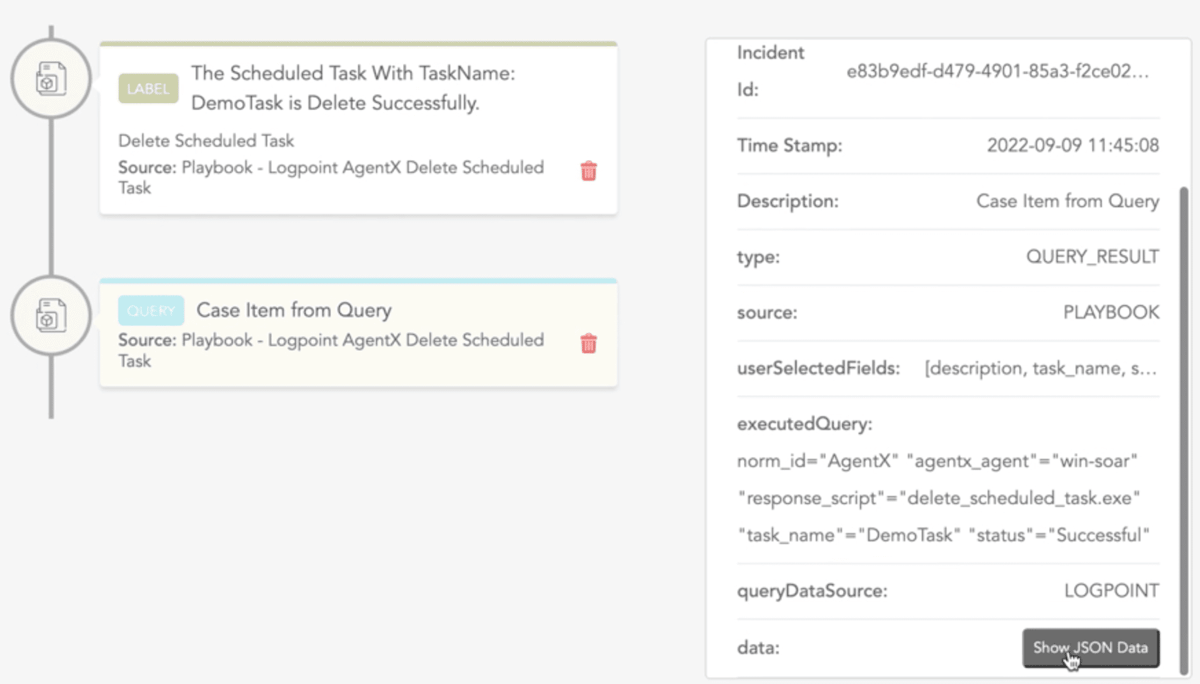Image resolution: width=1200 pixels, height=684 pixels.
Task: Click the queryDataSource value LOGPOINT
Action: click(x=1111, y=591)
